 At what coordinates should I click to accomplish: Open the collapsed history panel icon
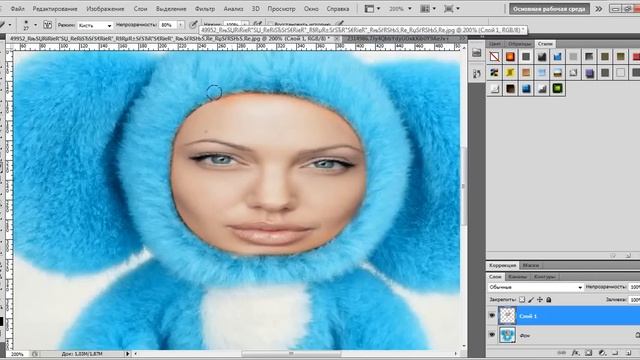point(476,53)
